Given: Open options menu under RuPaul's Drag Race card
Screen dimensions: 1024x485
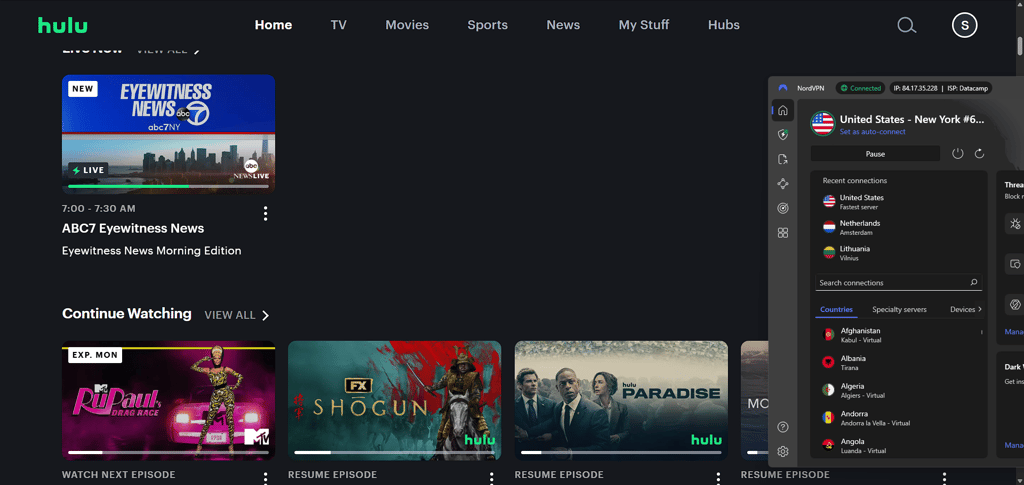Looking at the screenshot, I should (265, 478).
